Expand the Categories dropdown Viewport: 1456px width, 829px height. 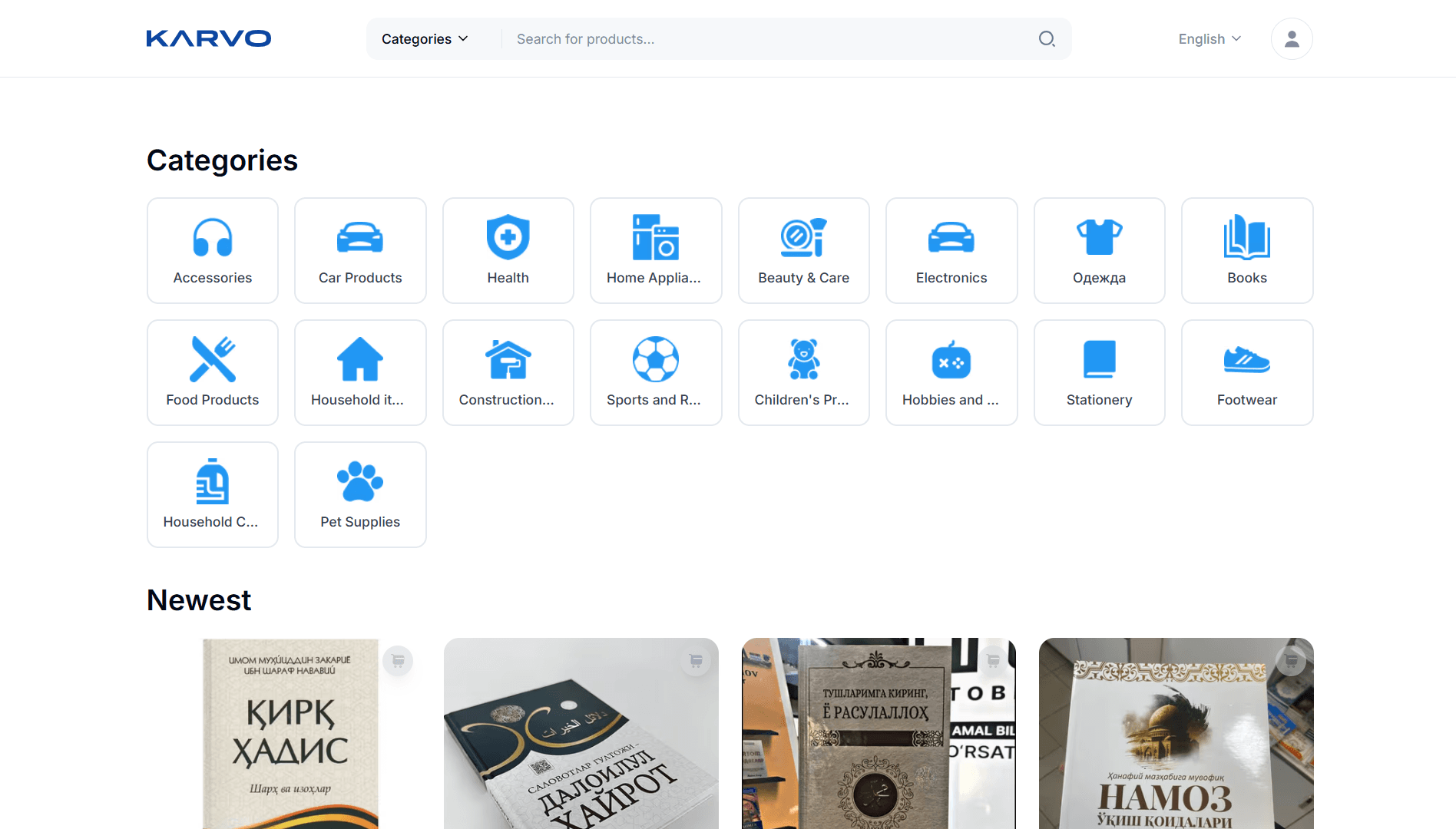pos(424,38)
